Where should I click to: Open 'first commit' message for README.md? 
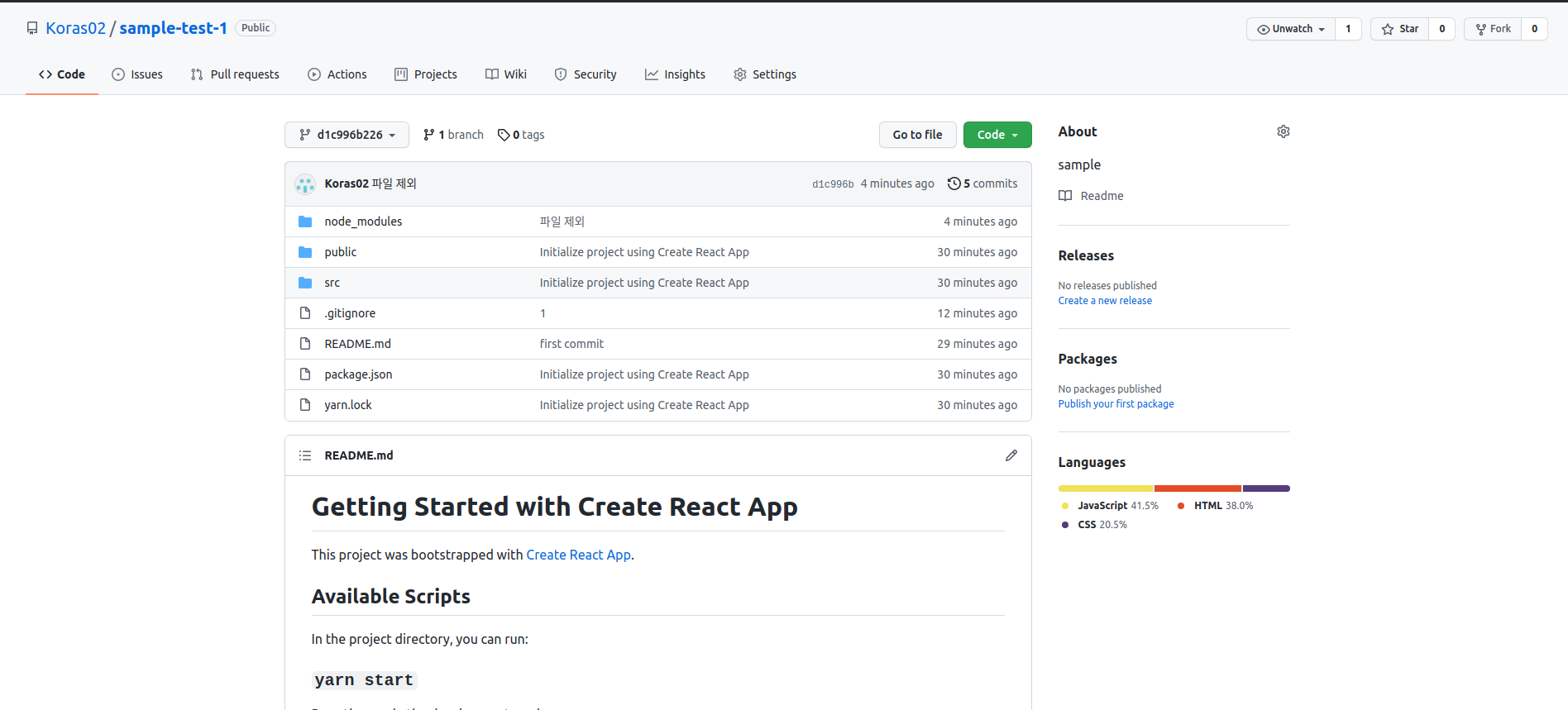(x=571, y=344)
